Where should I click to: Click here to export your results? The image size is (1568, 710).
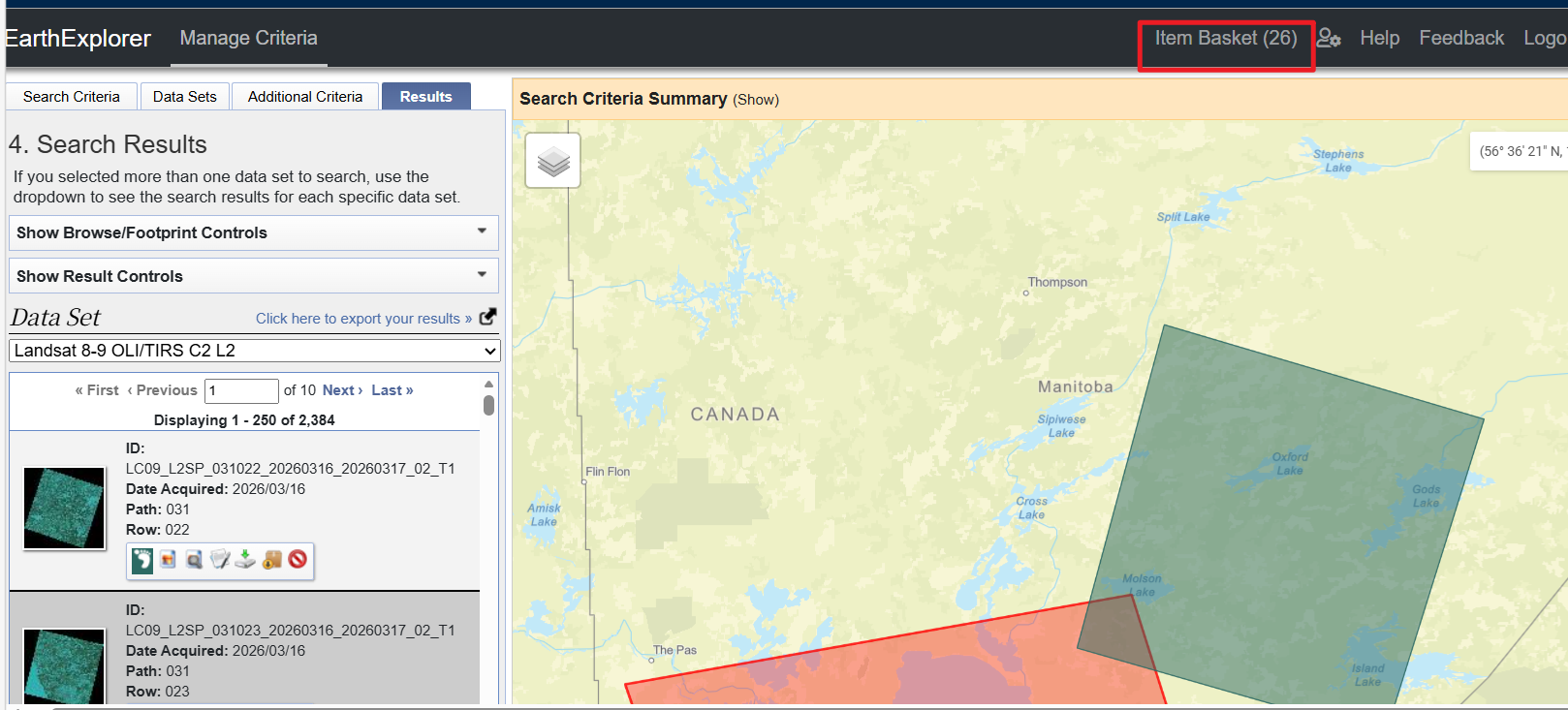(x=363, y=319)
